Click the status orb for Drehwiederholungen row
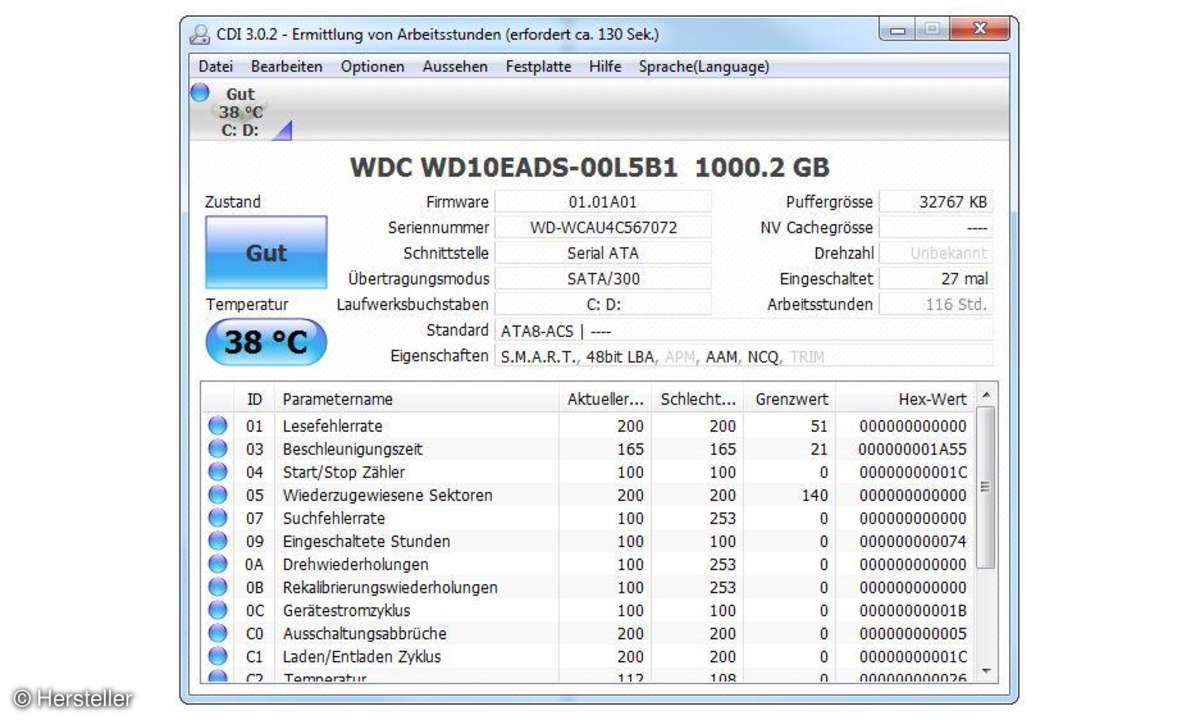1200x720 pixels. (x=217, y=563)
